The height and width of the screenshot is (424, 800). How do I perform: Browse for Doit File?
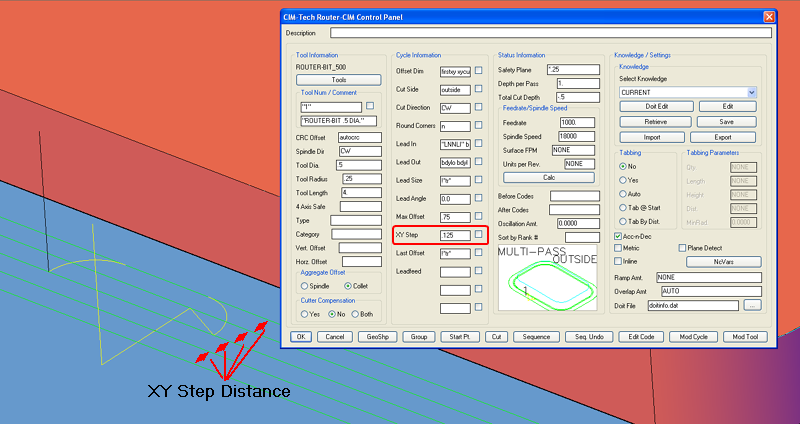click(x=753, y=305)
